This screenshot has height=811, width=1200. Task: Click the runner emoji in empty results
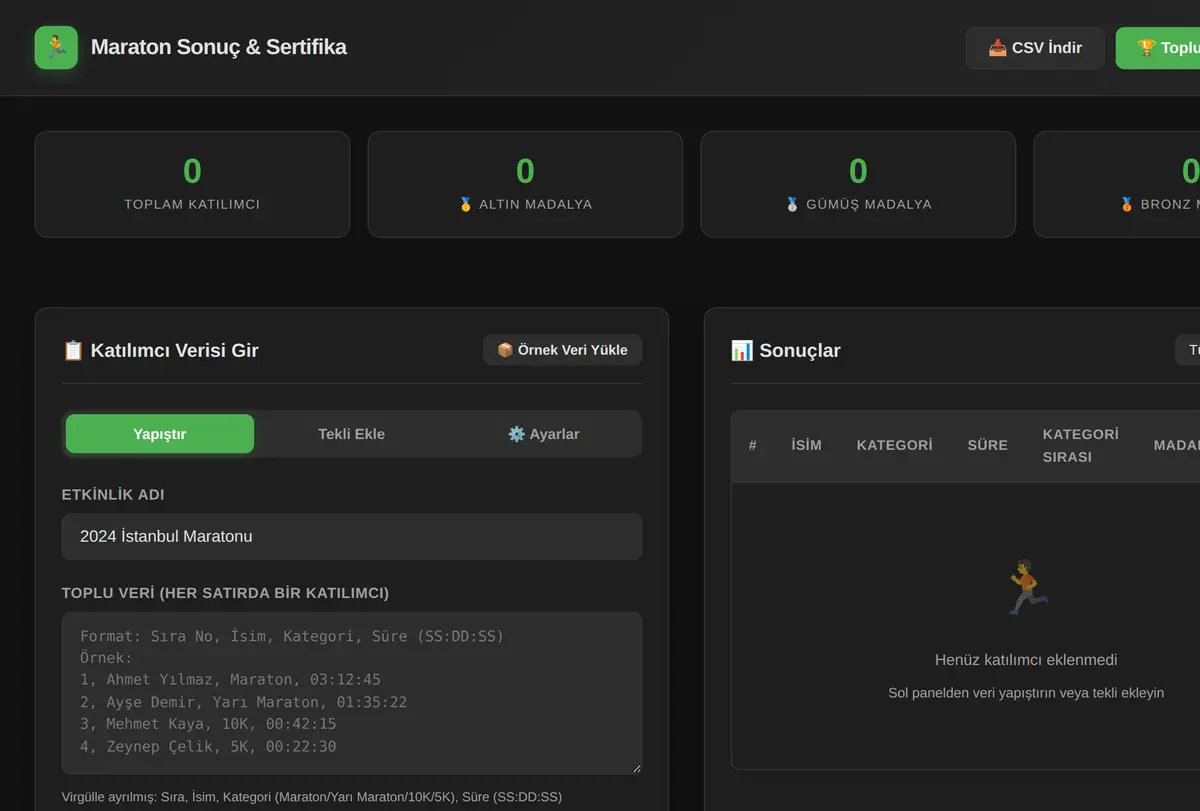click(x=1026, y=587)
